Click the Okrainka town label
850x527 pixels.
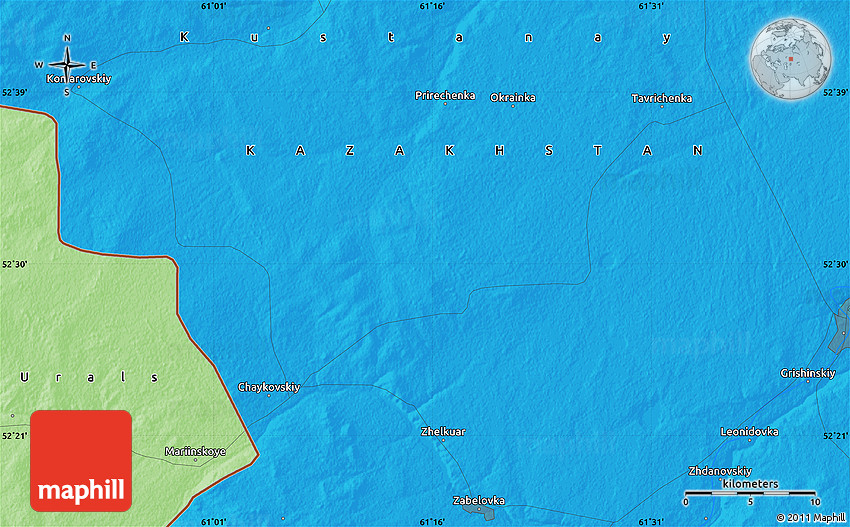click(x=513, y=98)
